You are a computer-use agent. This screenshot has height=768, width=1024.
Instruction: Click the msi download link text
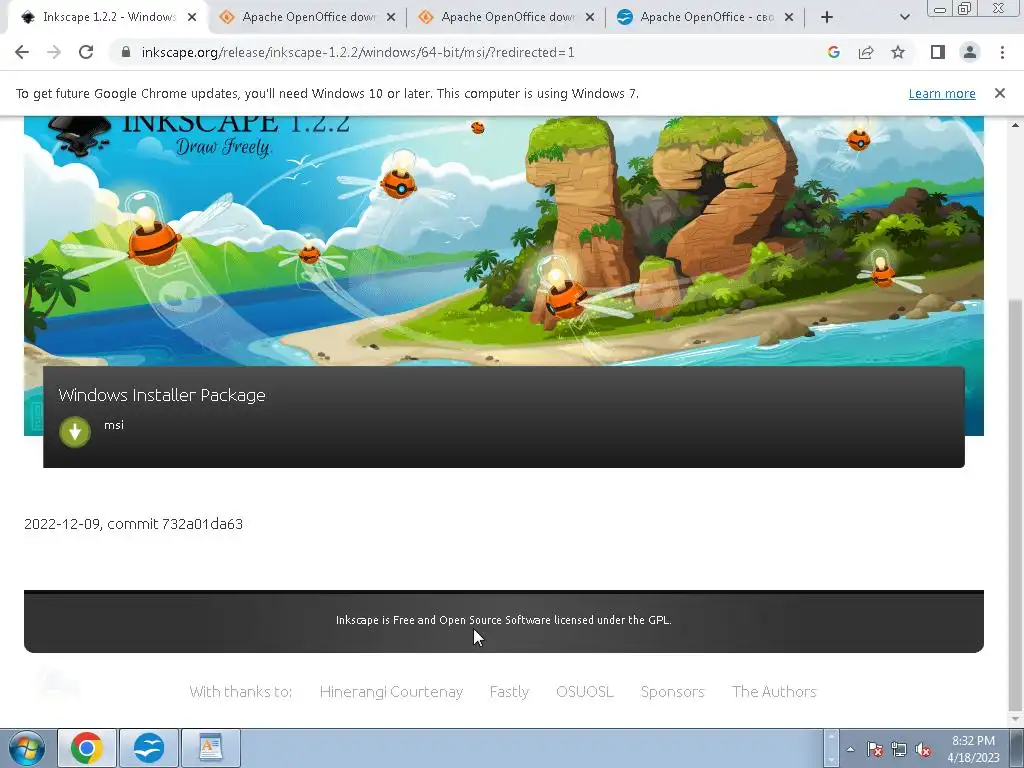114,425
